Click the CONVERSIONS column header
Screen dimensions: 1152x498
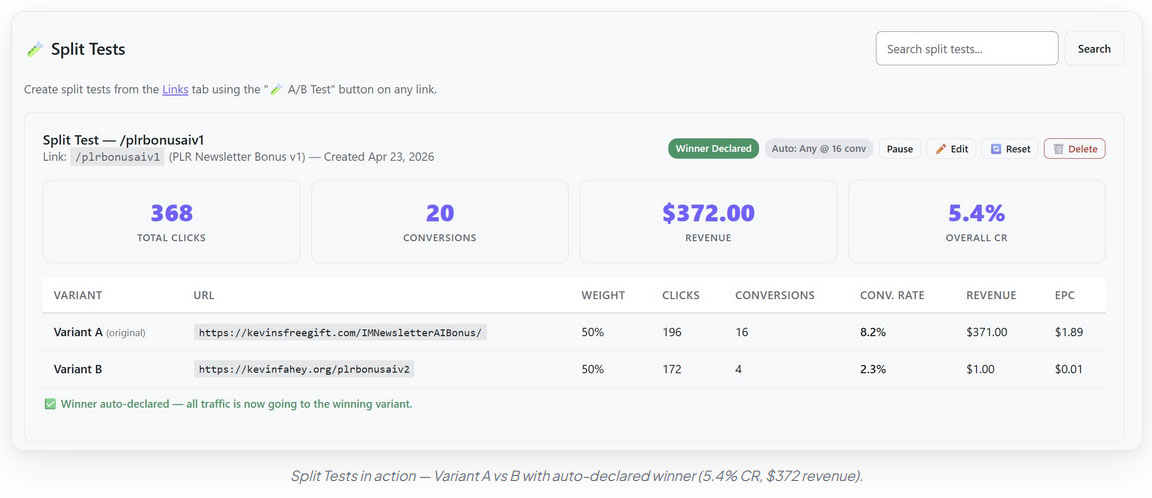point(774,295)
